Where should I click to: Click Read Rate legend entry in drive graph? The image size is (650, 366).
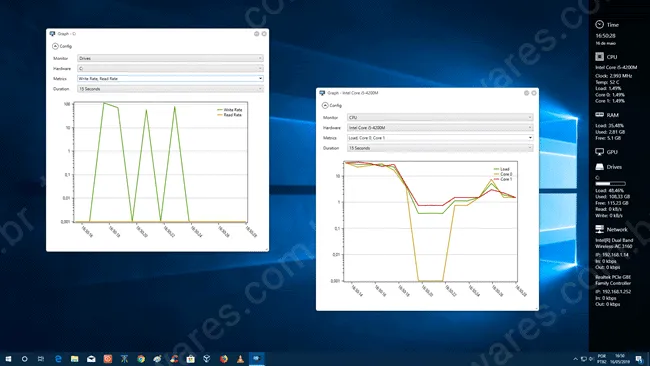pos(230,115)
